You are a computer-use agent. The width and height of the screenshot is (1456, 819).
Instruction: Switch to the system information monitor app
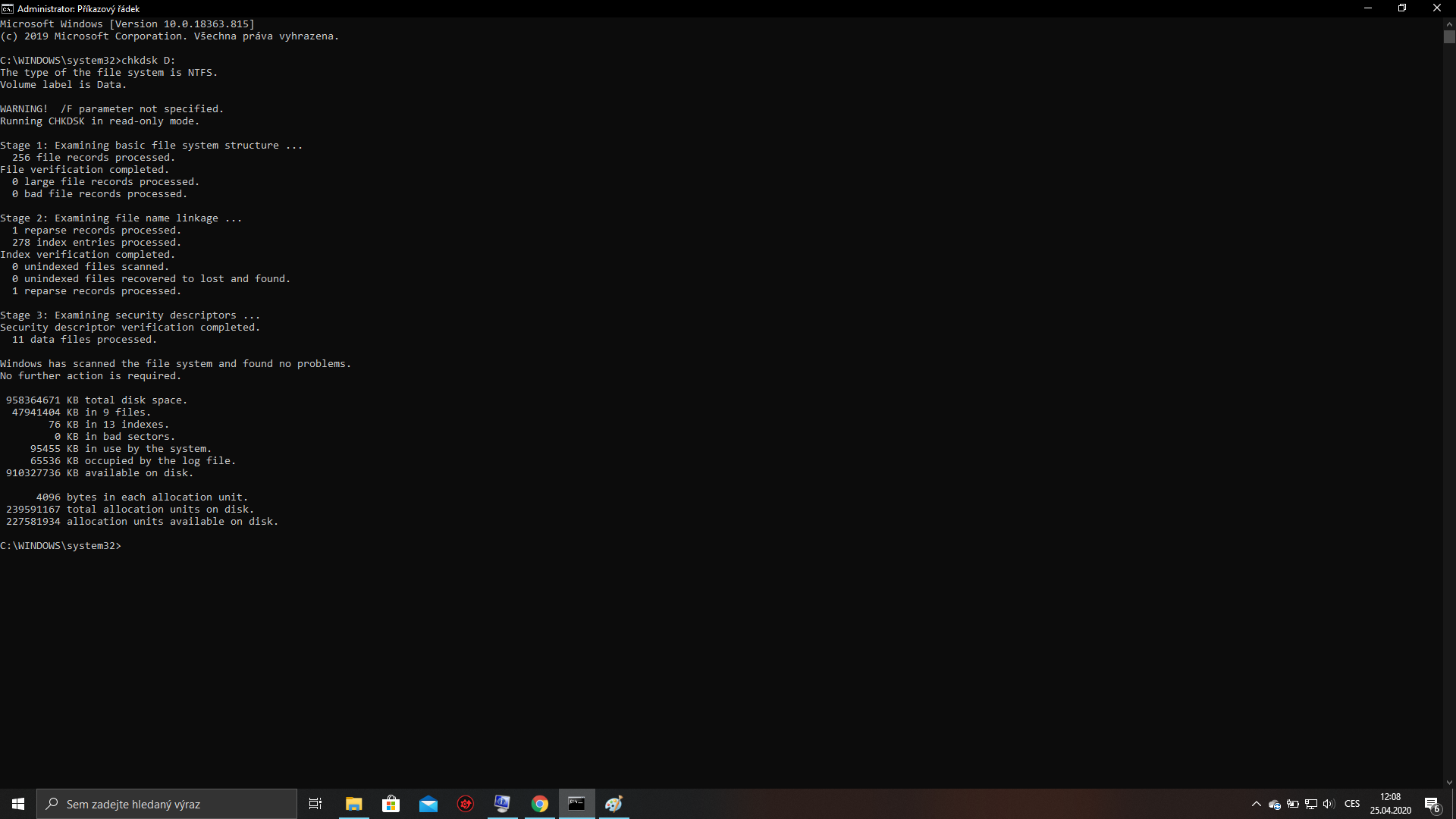pyautogui.click(x=502, y=804)
